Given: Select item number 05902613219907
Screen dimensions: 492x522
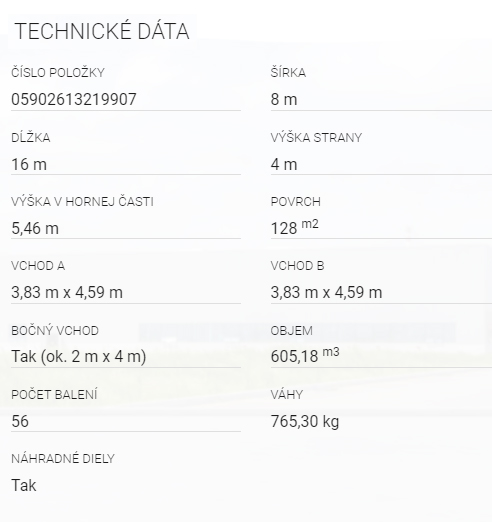Looking at the screenshot, I should 74,99.
